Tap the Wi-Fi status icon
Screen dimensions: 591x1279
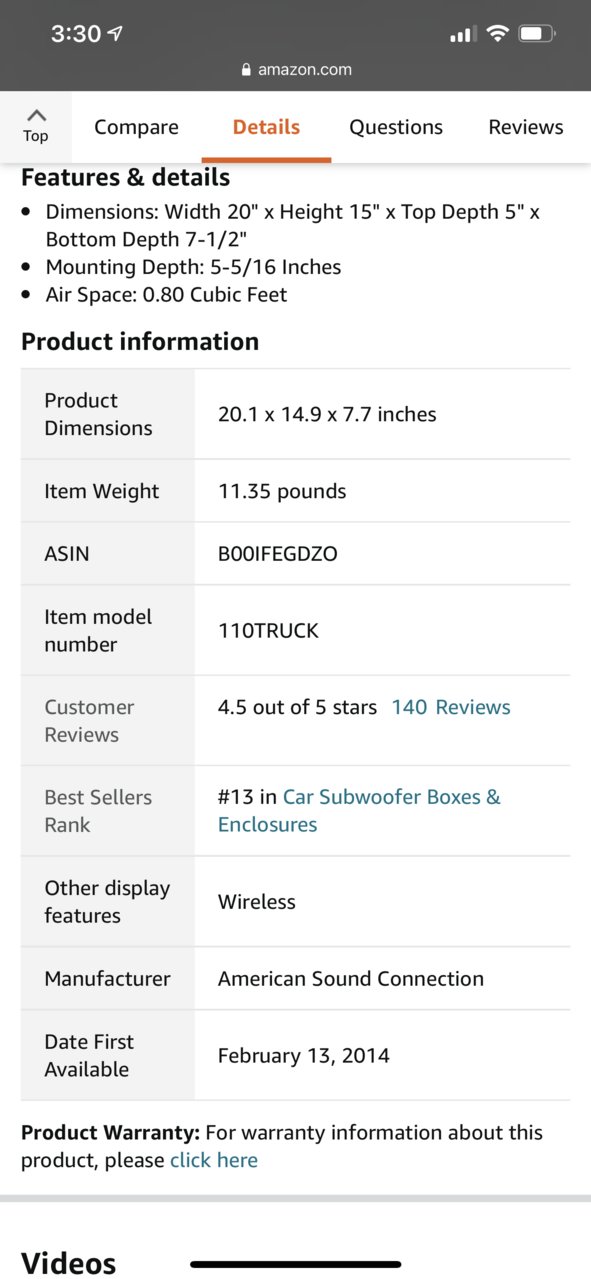click(497, 34)
